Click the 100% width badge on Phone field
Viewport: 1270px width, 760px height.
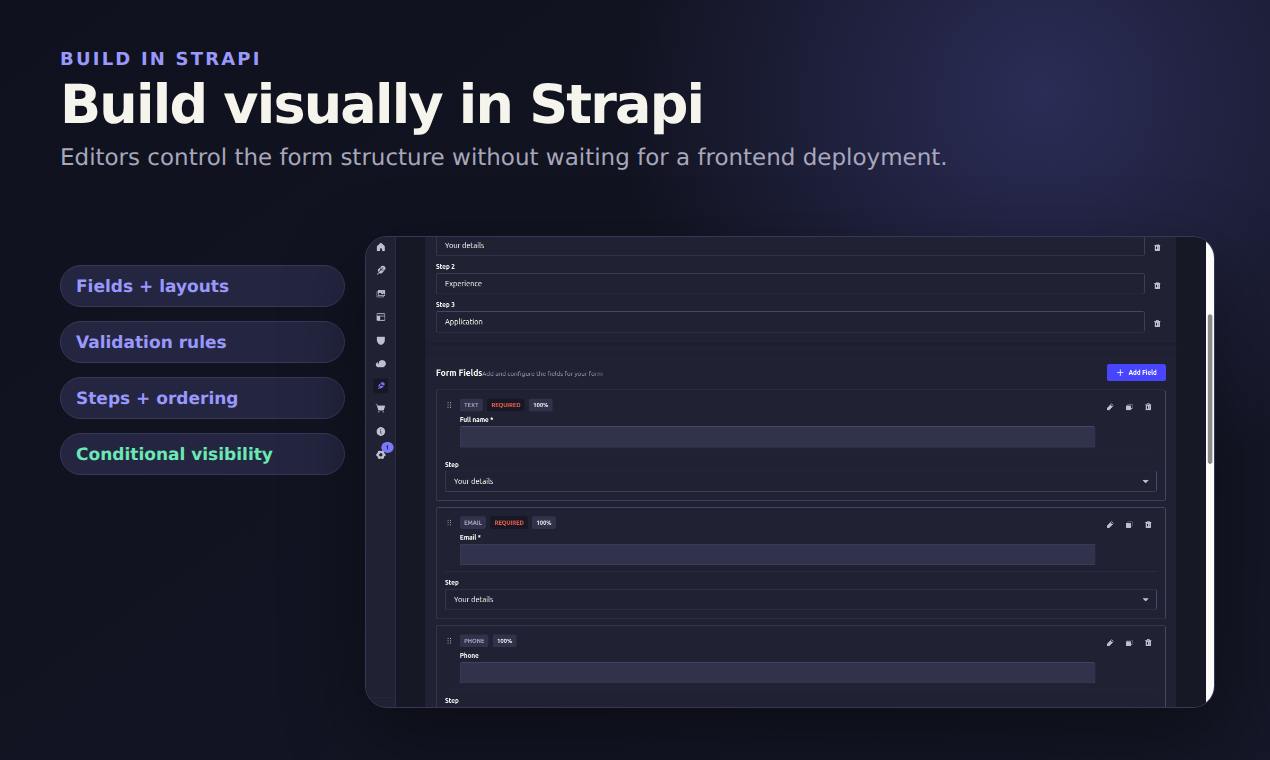pos(505,641)
